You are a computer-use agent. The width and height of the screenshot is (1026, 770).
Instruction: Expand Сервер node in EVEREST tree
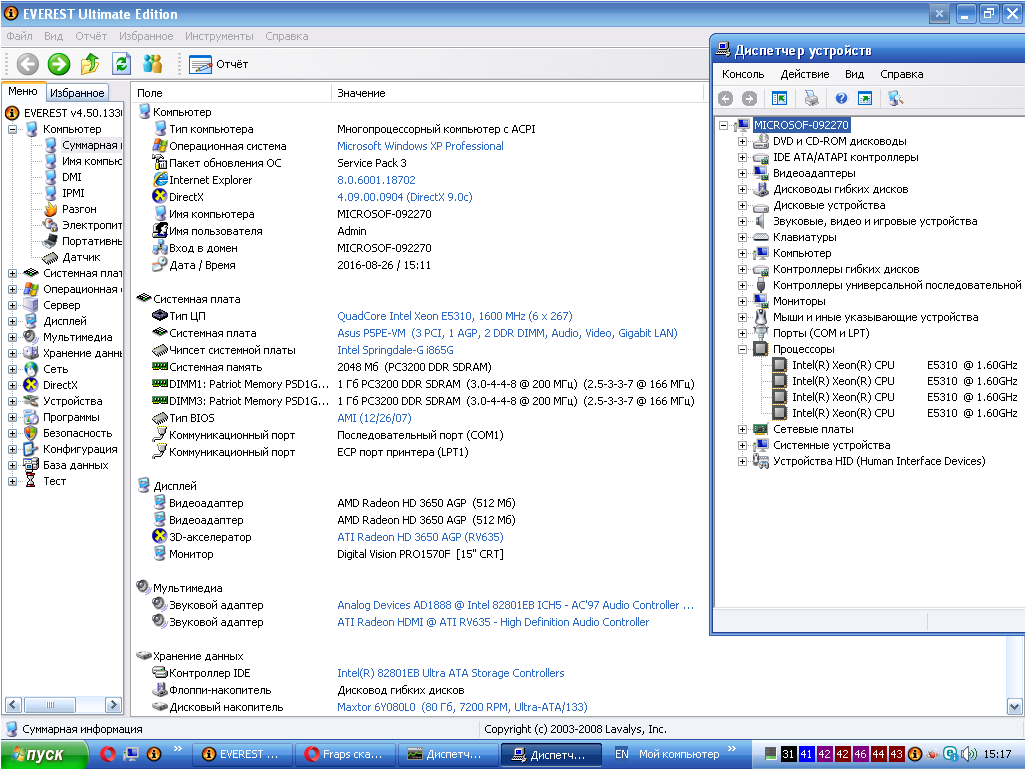point(12,306)
